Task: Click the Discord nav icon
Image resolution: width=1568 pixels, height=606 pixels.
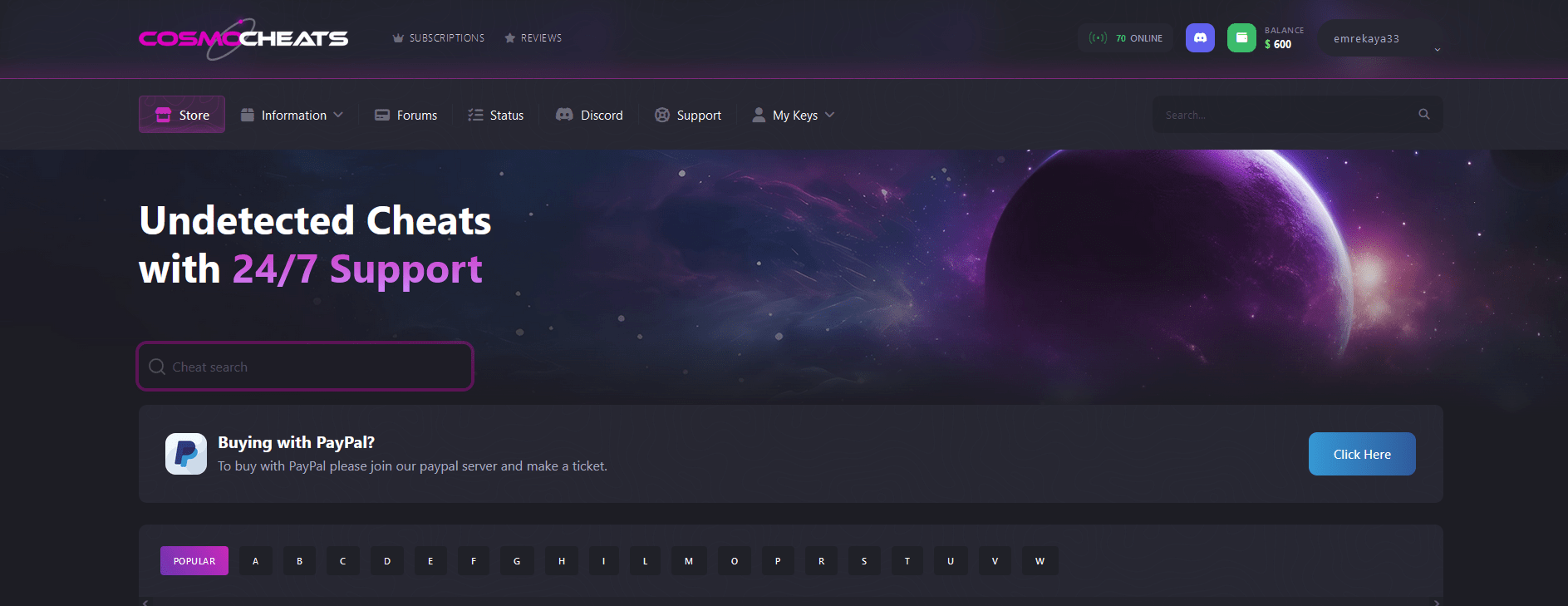Action: (564, 115)
